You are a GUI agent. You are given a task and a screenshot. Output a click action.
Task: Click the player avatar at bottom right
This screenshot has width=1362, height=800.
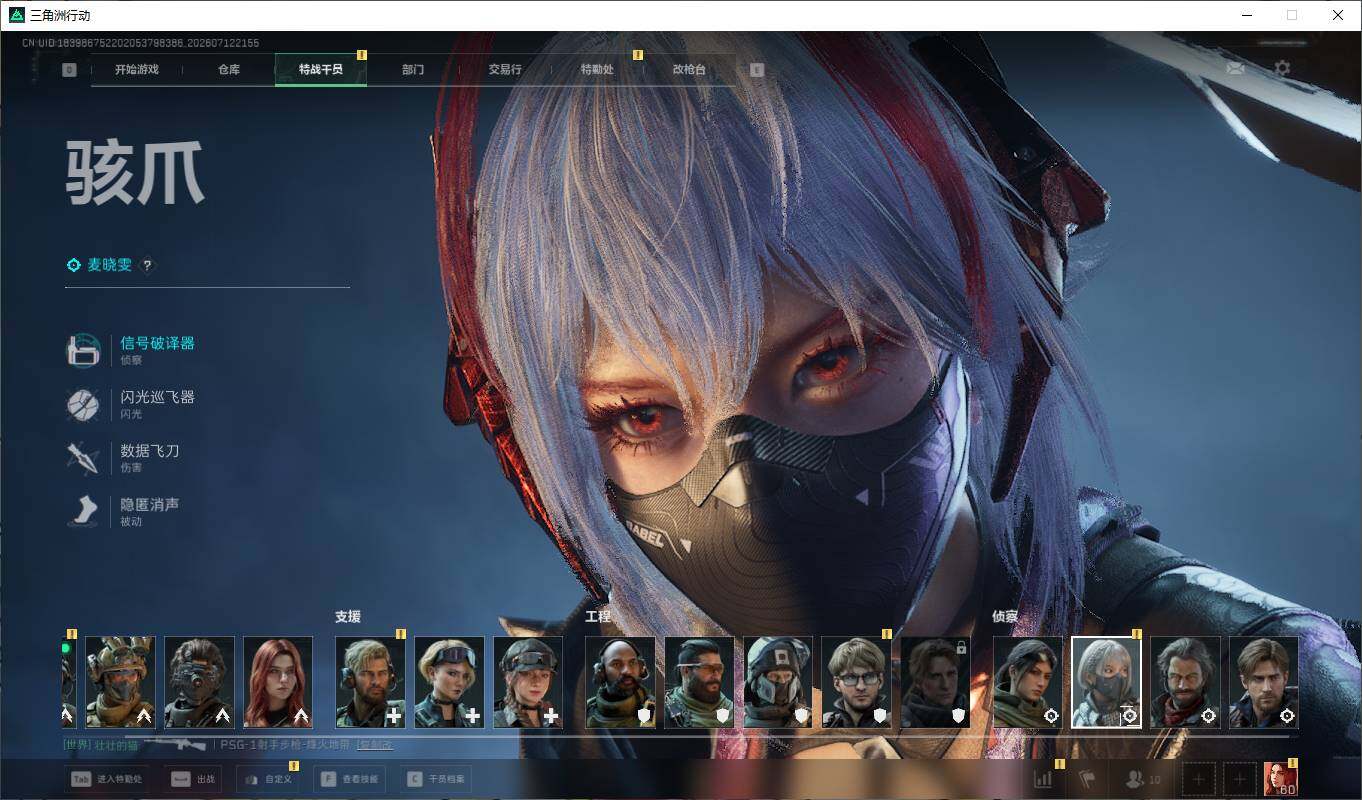pos(1281,779)
